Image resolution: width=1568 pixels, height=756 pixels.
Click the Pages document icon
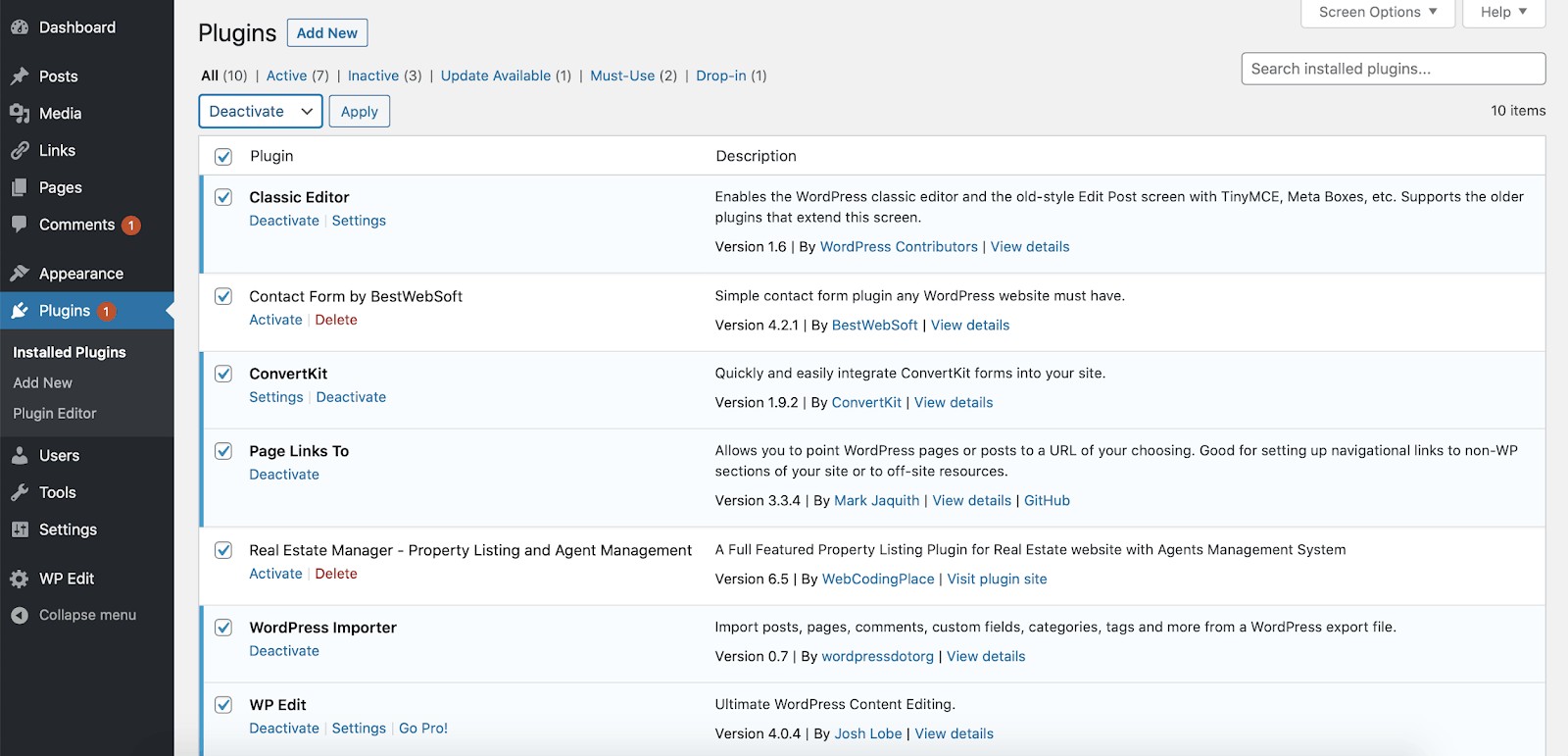[20, 187]
